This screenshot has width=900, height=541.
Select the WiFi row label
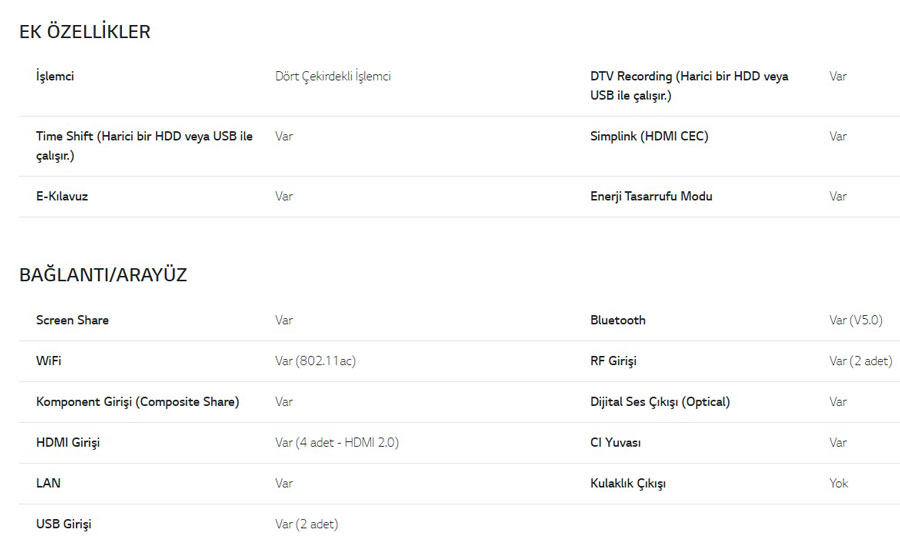click(x=49, y=361)
